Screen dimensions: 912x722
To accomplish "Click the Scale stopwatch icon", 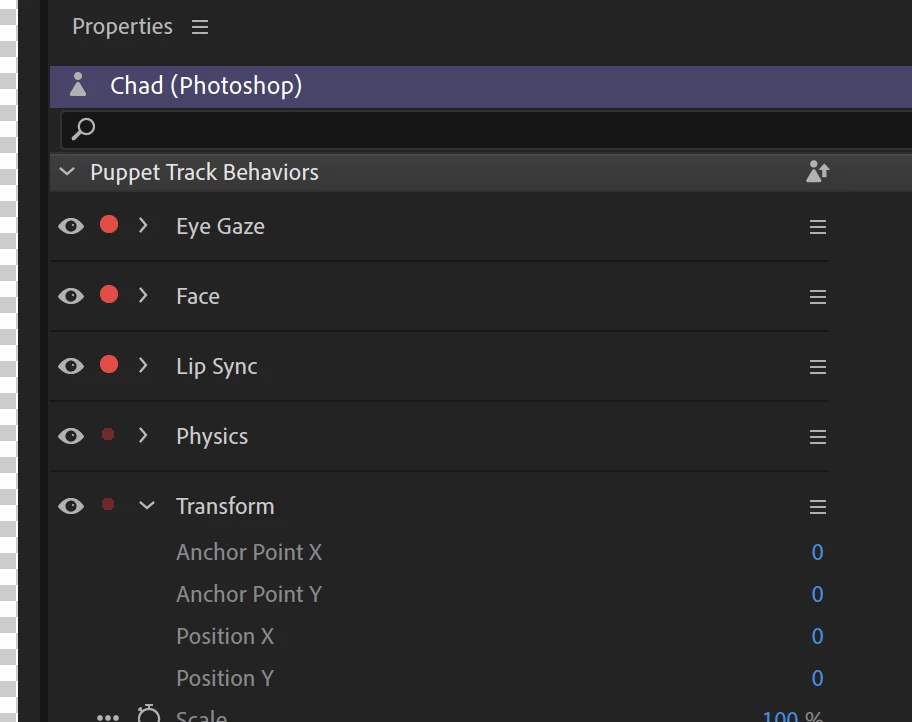I will (149, 714).
